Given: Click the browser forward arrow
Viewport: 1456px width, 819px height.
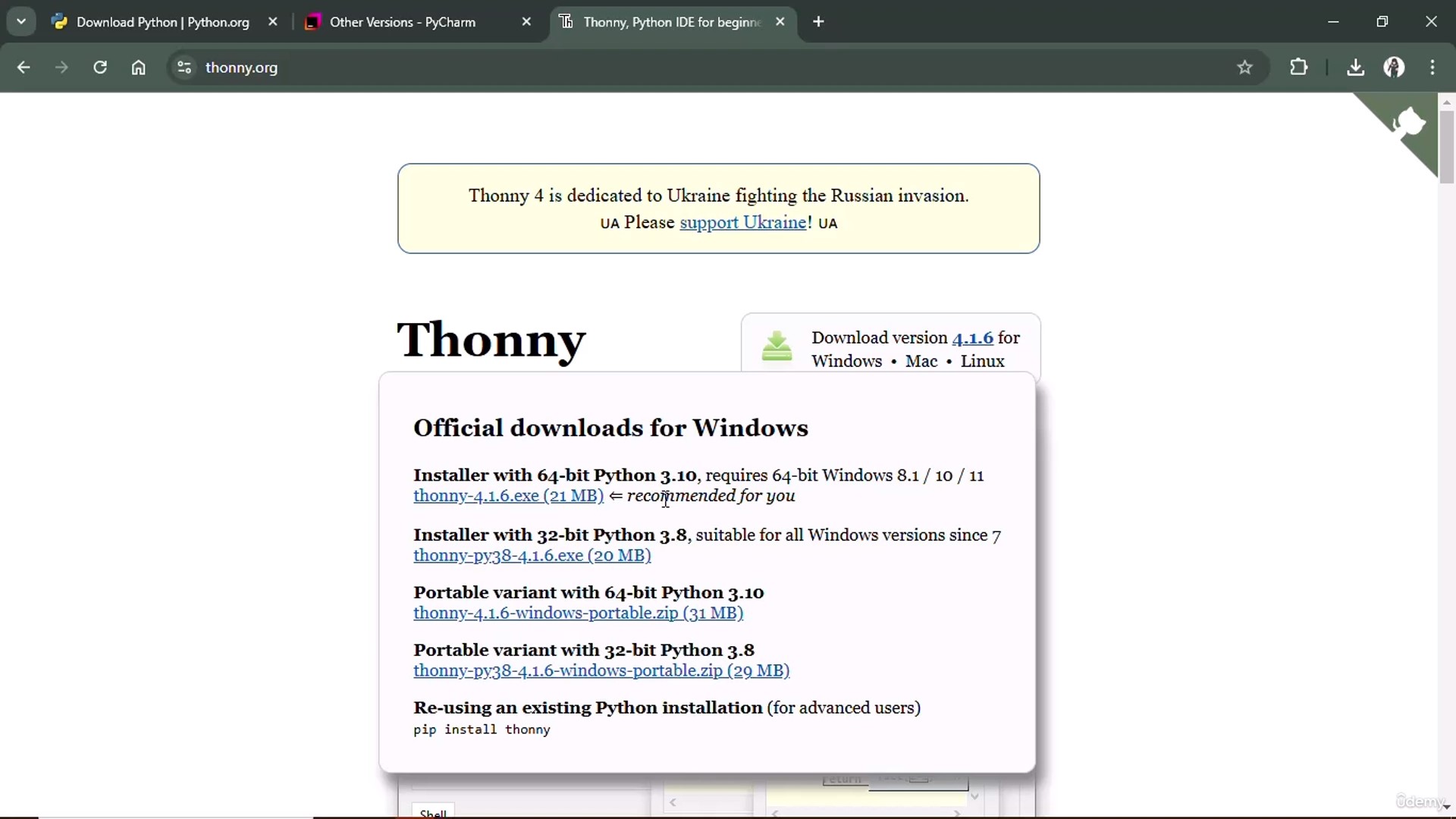Looking at the screenshot, I should coord(61,67).
